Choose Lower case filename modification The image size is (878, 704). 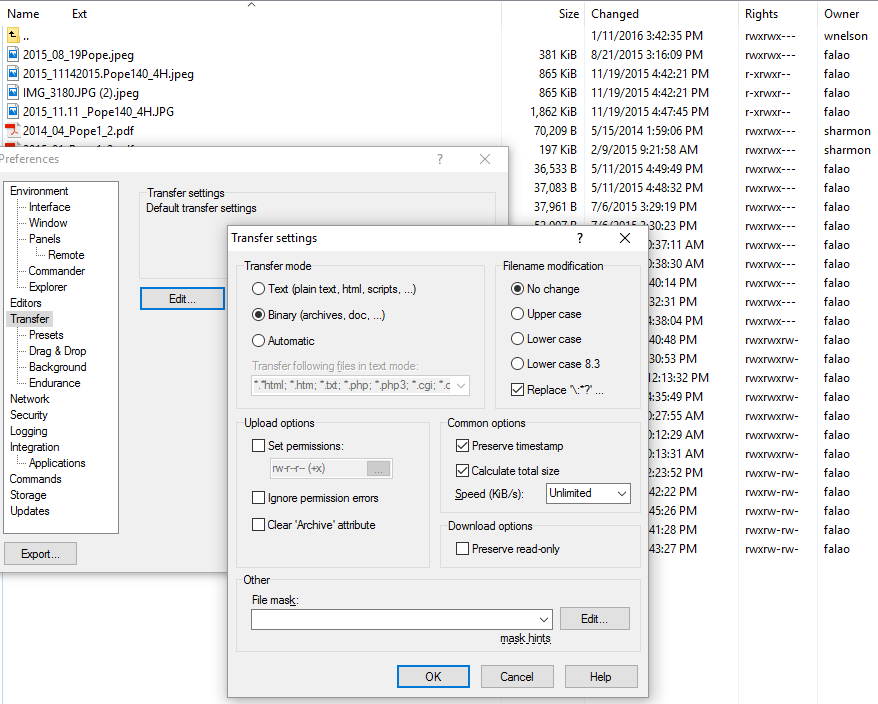[518, 339]
